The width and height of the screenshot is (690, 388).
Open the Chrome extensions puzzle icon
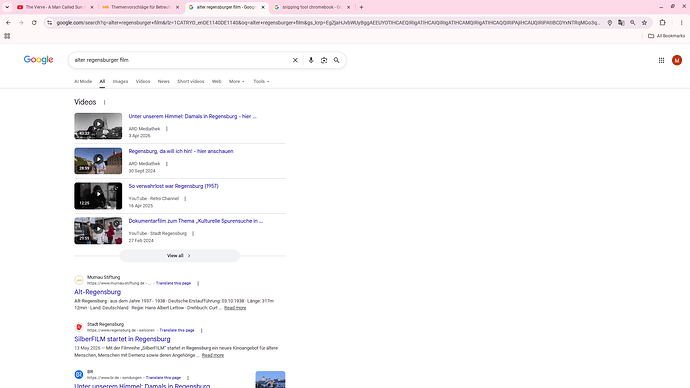coord(662,22)
